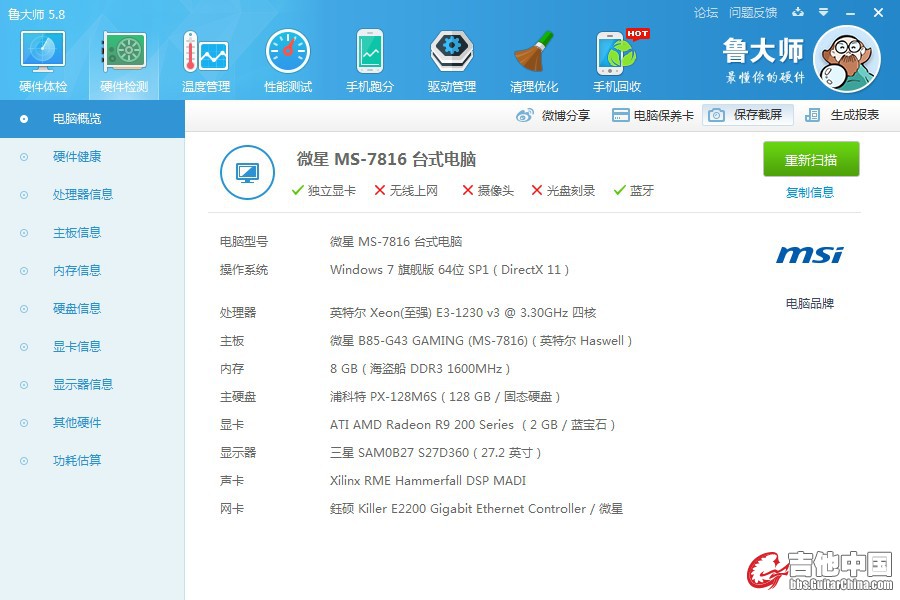This screenshot has width=900, height=600.
Task: Open 电脑保养卡 maintenance card
Action: 653,115
